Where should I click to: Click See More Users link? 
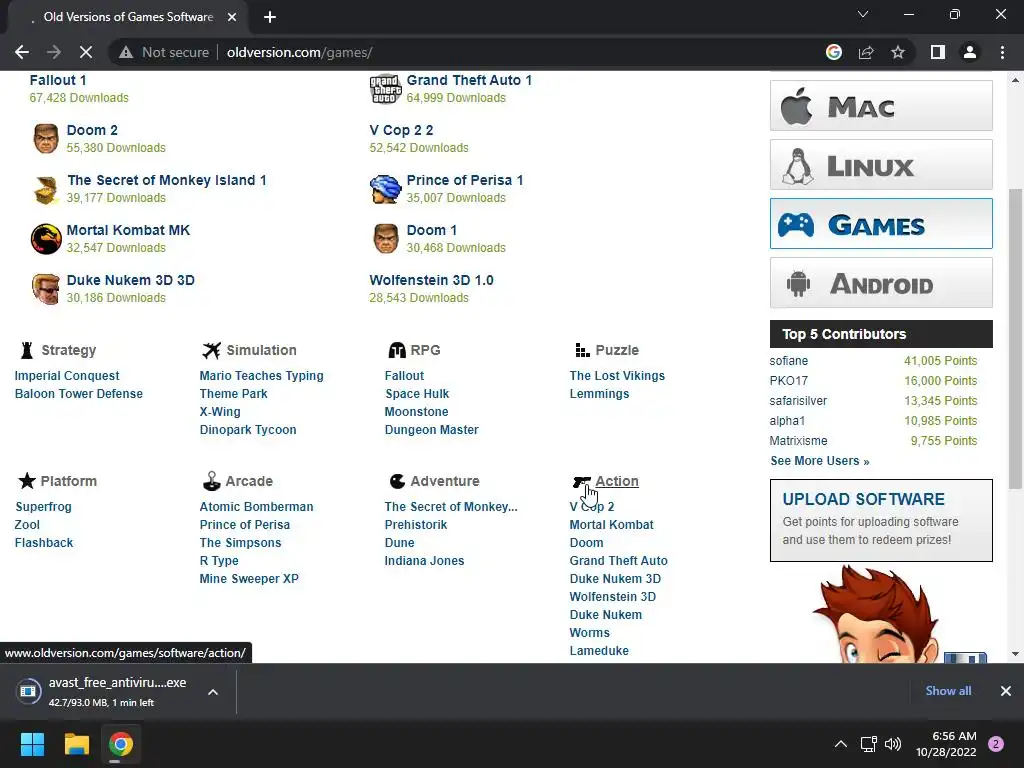click(820, 461)
